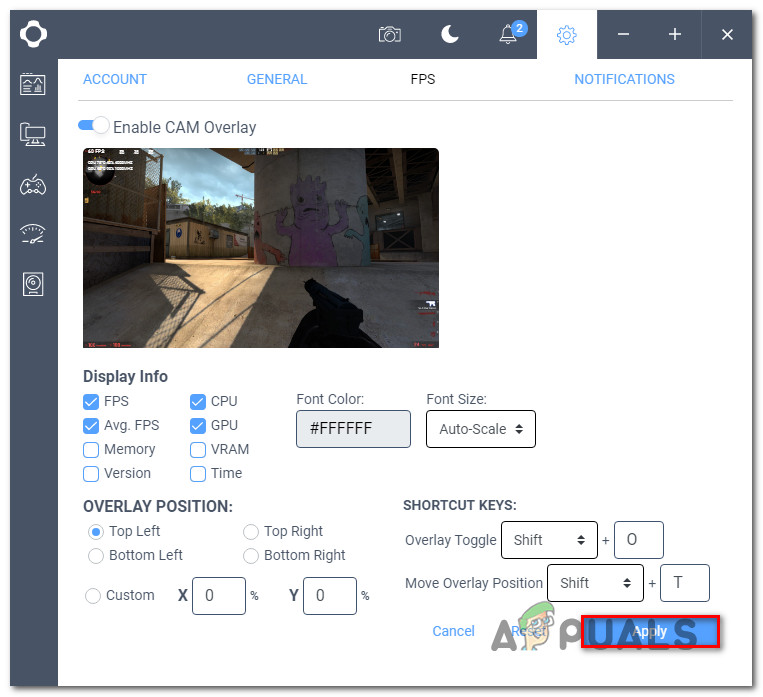Open the settings gear icon

coord(566,35)
